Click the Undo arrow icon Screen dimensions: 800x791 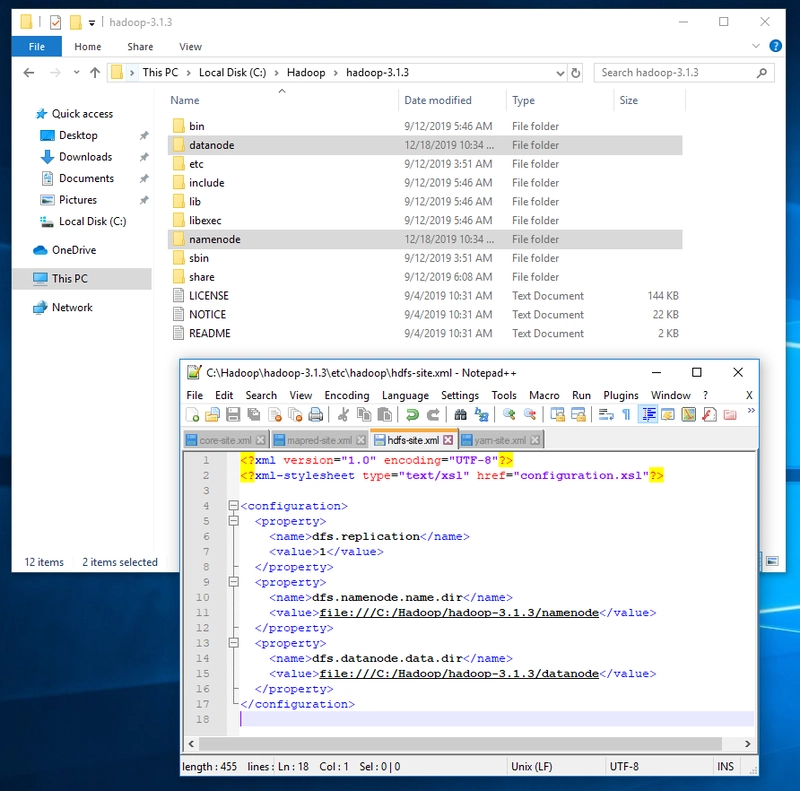[x=412, y=415]
